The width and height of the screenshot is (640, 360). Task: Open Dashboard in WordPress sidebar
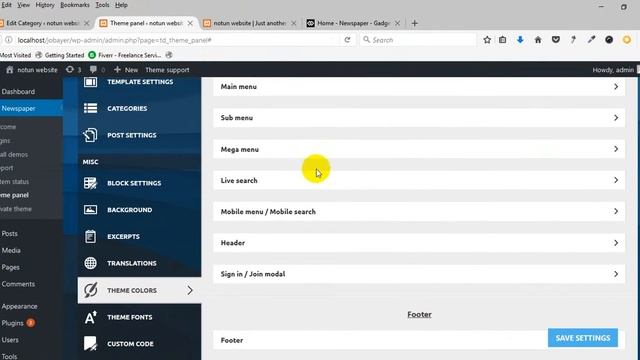pyautogui.click(x=18, y=91)
